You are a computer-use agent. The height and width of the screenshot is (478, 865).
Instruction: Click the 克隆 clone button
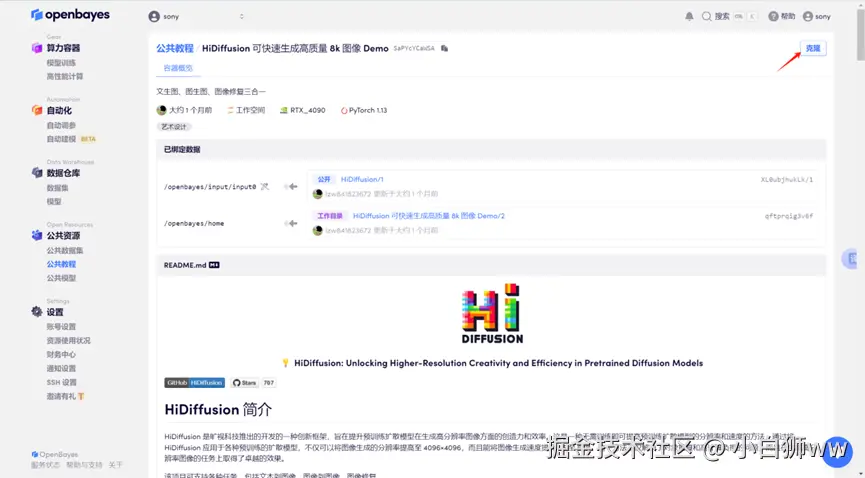(x=813, y=49)
